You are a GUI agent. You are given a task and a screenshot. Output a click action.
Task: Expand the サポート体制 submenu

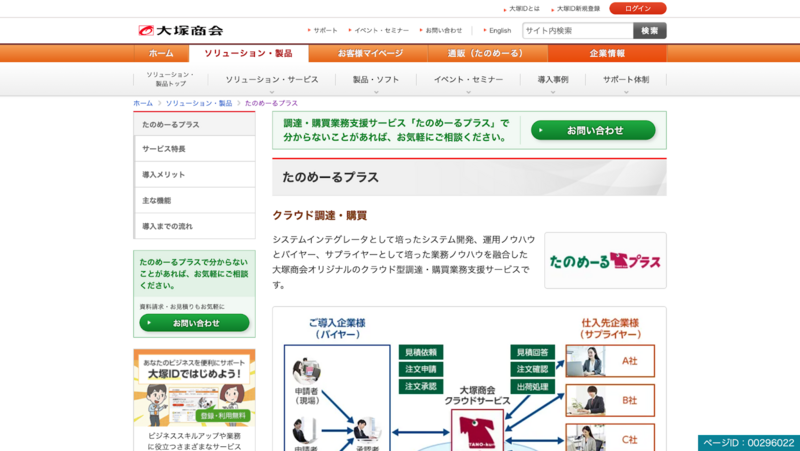point(626,80)
